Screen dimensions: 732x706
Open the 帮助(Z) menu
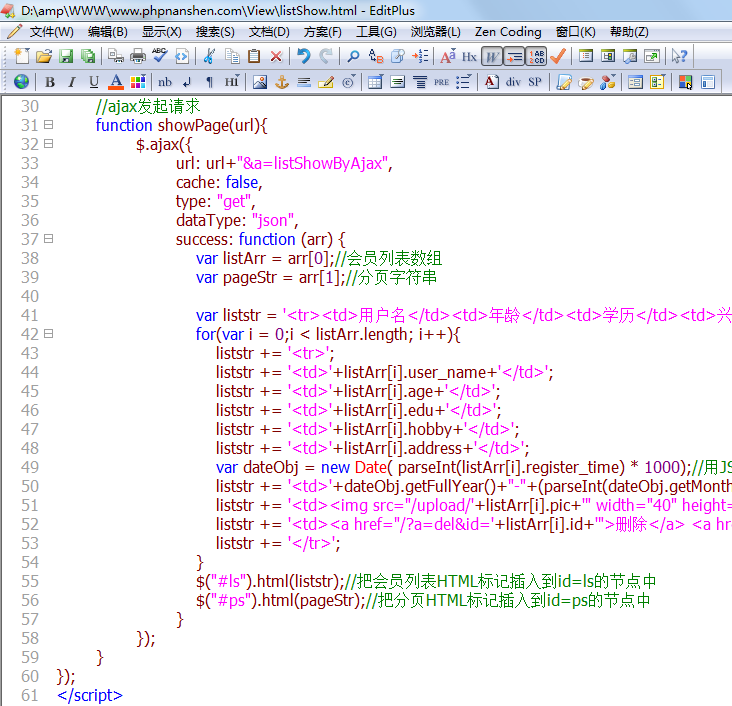coord(629,32)
